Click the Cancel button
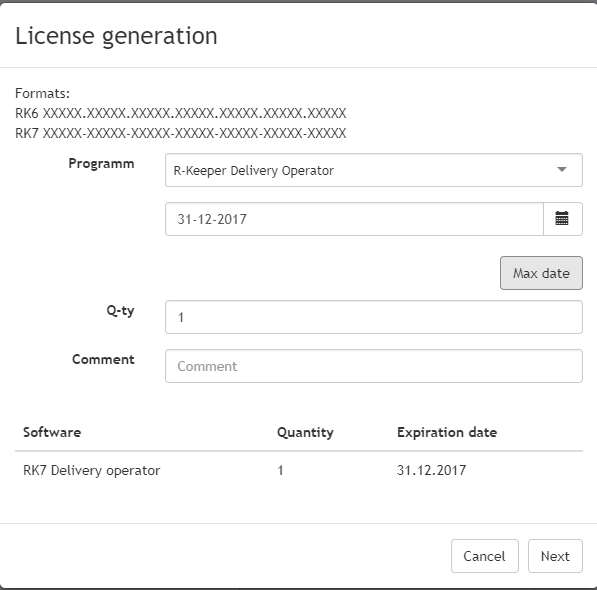Image resolution: width=597 pixels, height=590 pixels. (485, 556)
